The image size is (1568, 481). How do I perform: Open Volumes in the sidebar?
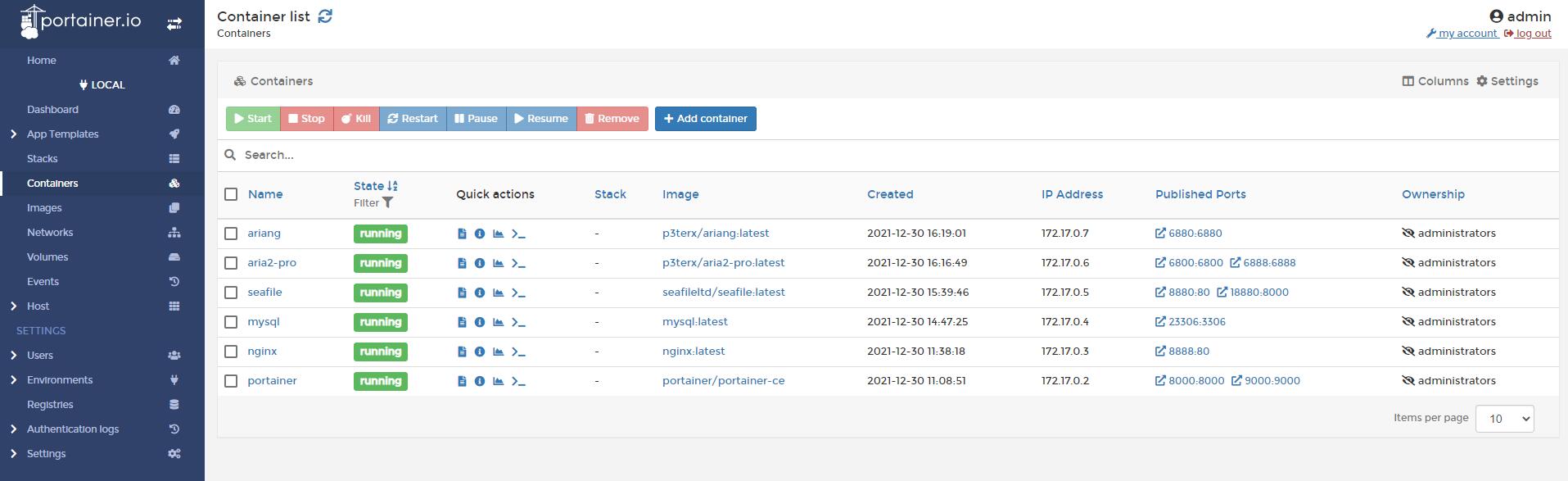[47, 256]
